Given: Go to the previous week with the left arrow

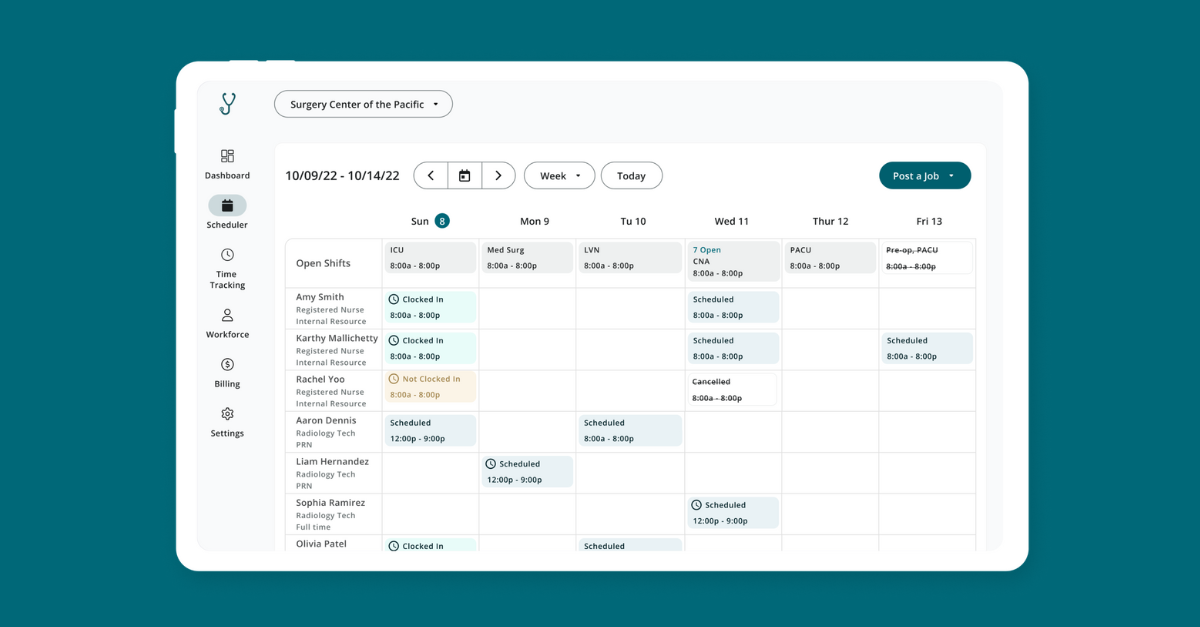Looking at the screenshot, I should 430,175.
